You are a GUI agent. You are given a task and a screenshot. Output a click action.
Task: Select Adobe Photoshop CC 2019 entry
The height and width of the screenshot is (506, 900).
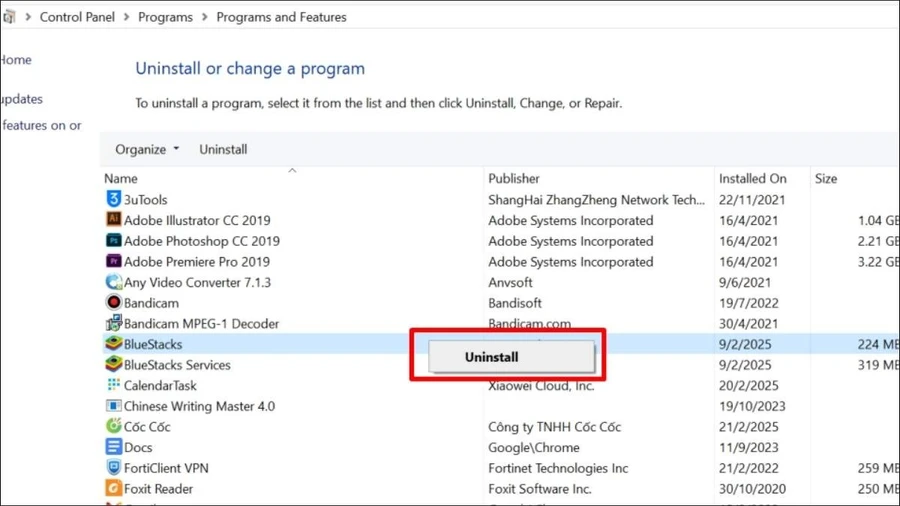coord(202,241)
